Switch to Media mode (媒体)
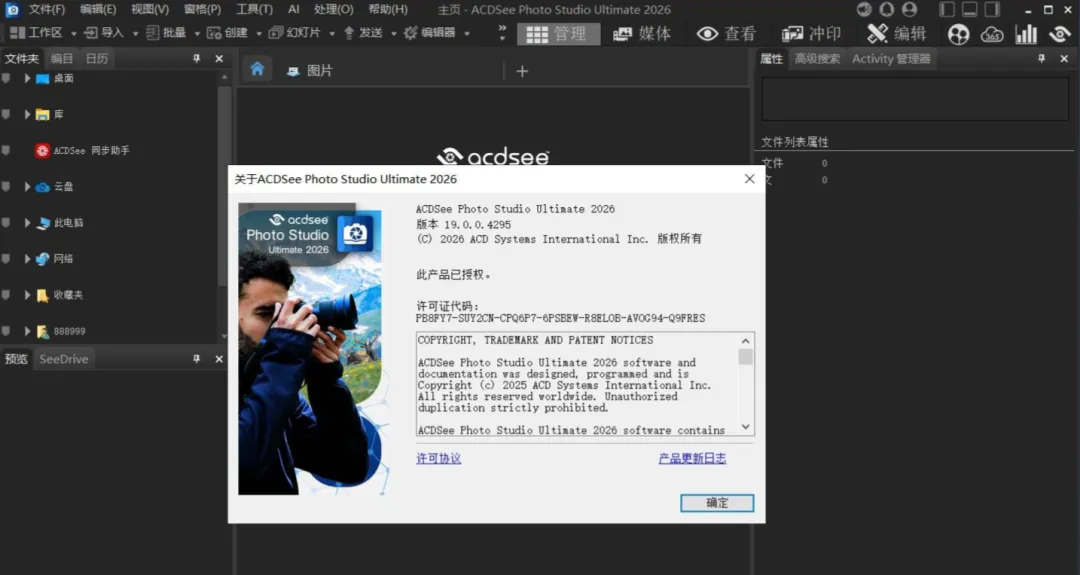1080x575 pixels. pos(641,34)
